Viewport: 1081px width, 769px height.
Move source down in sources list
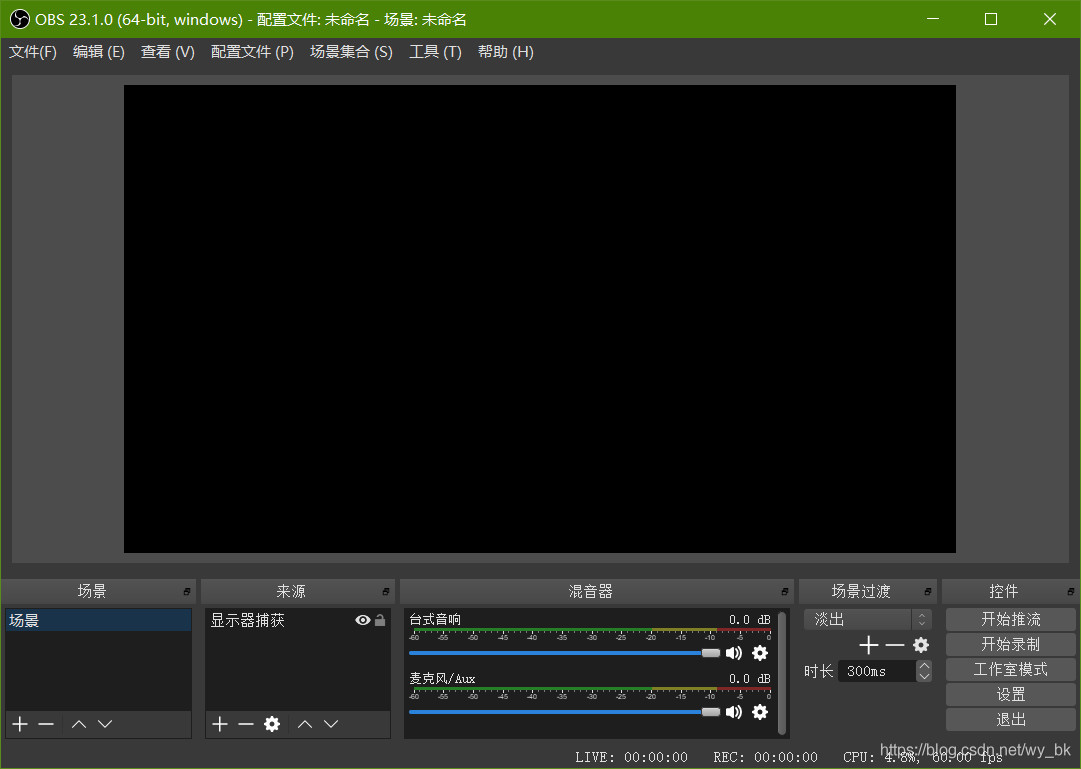[332, 723]
